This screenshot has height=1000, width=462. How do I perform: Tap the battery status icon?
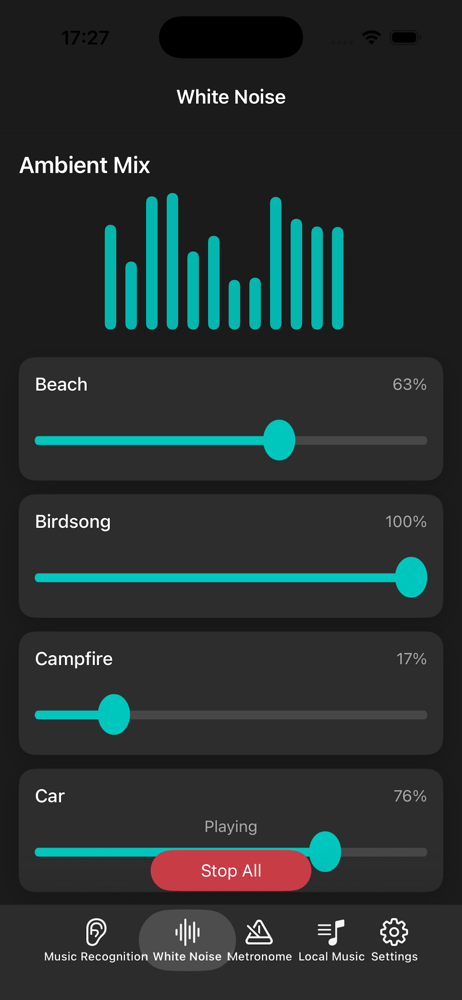tap(403, 38)
